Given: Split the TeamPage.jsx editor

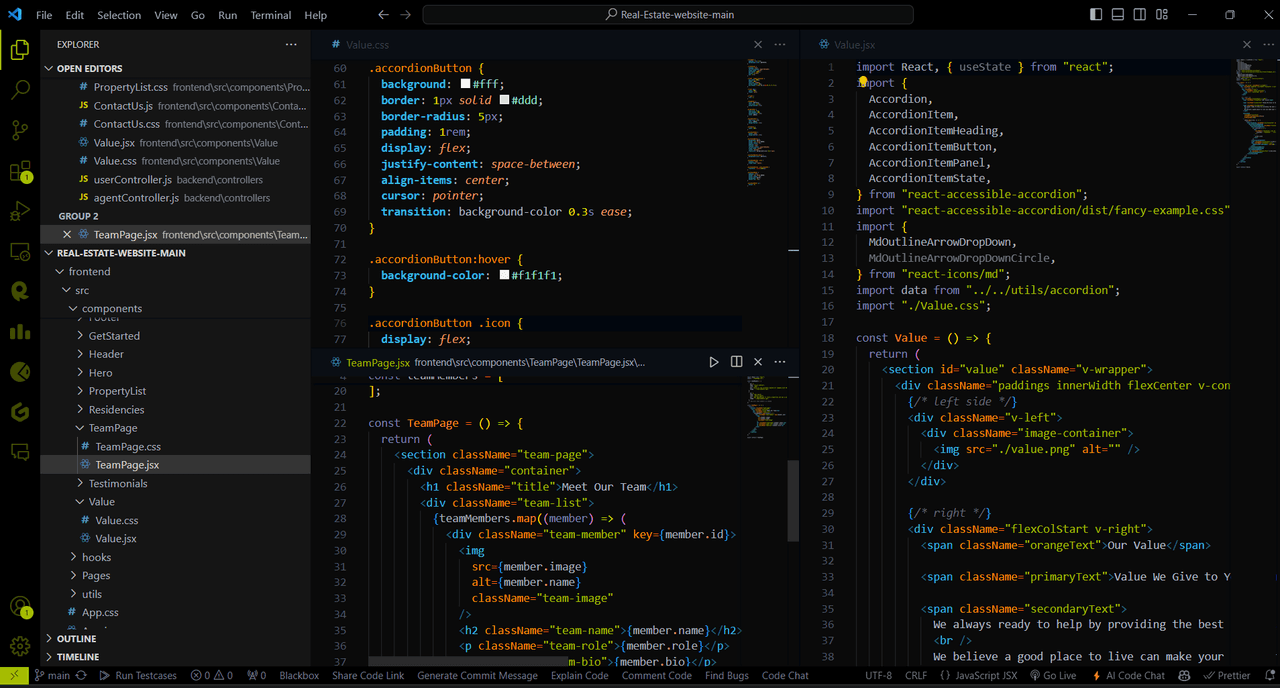Looking at the screenshot, I should click(x=736, y=362).
